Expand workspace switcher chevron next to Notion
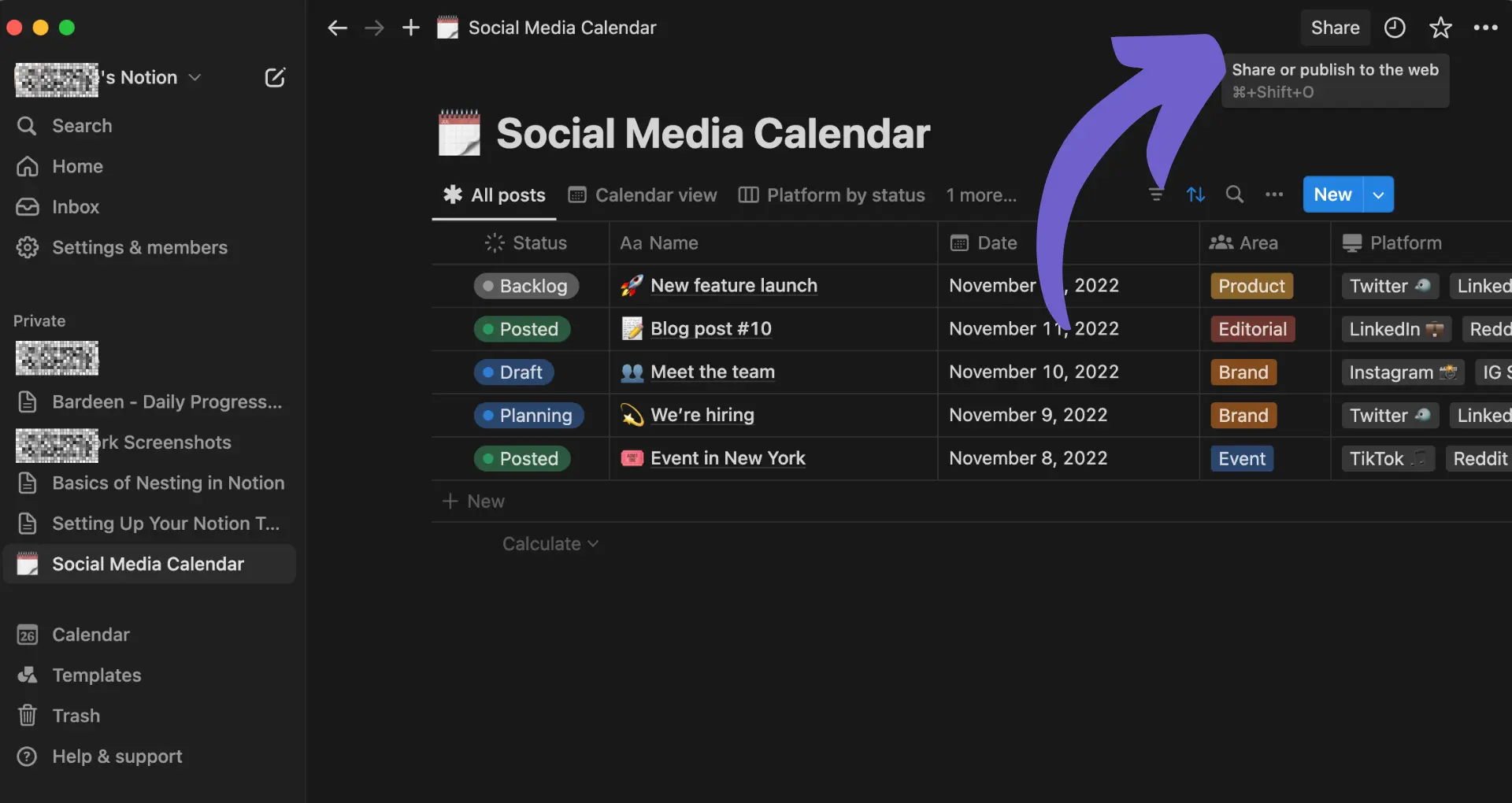Screen dimensions: 1512x803 [195, 77]
